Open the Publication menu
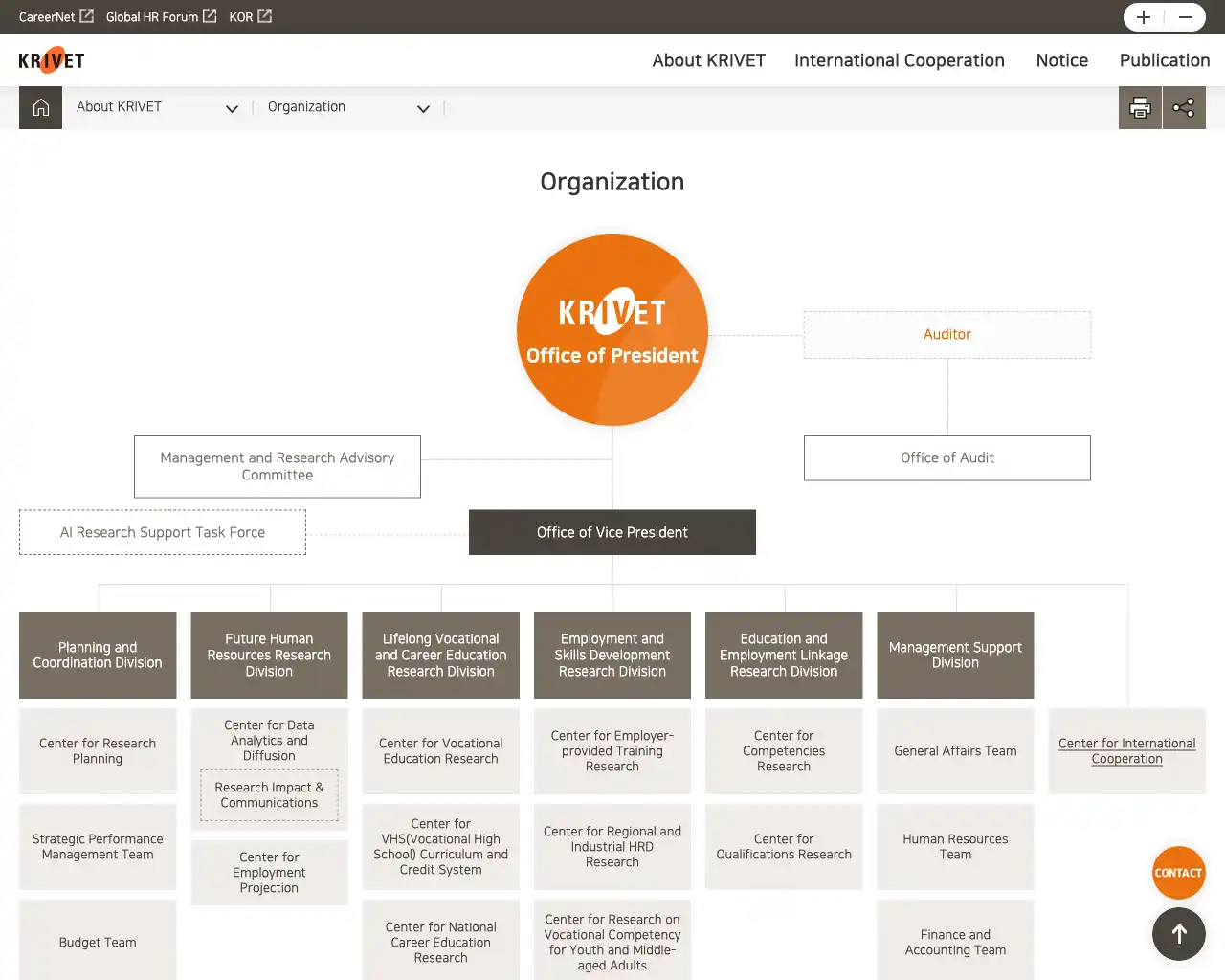 click(1165, 60)
